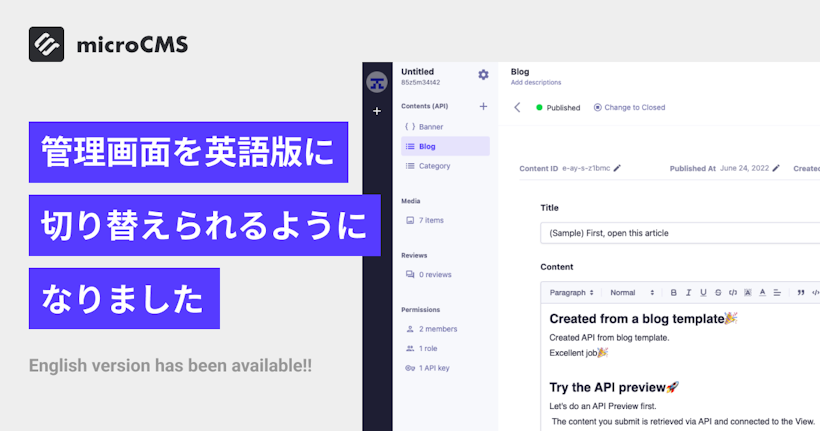
Task: Go back using left chevron arrow
Action: point(517,107)
